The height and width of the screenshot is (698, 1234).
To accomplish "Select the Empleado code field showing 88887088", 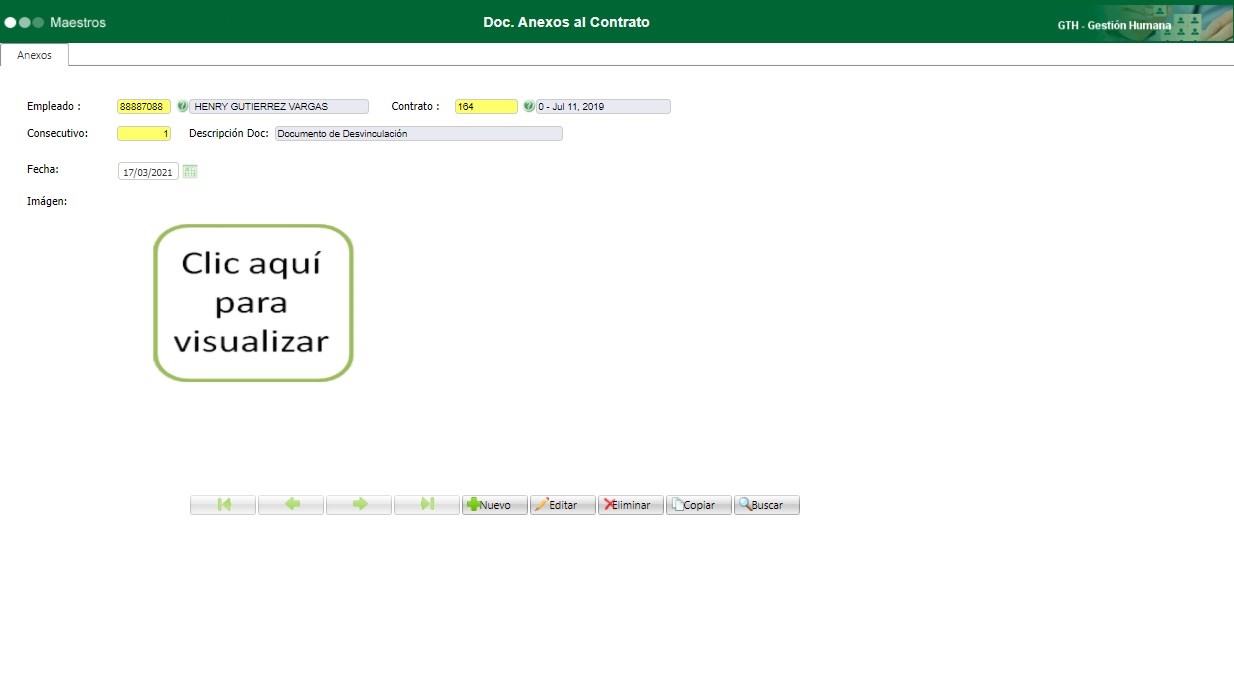I will pos(143,106).
